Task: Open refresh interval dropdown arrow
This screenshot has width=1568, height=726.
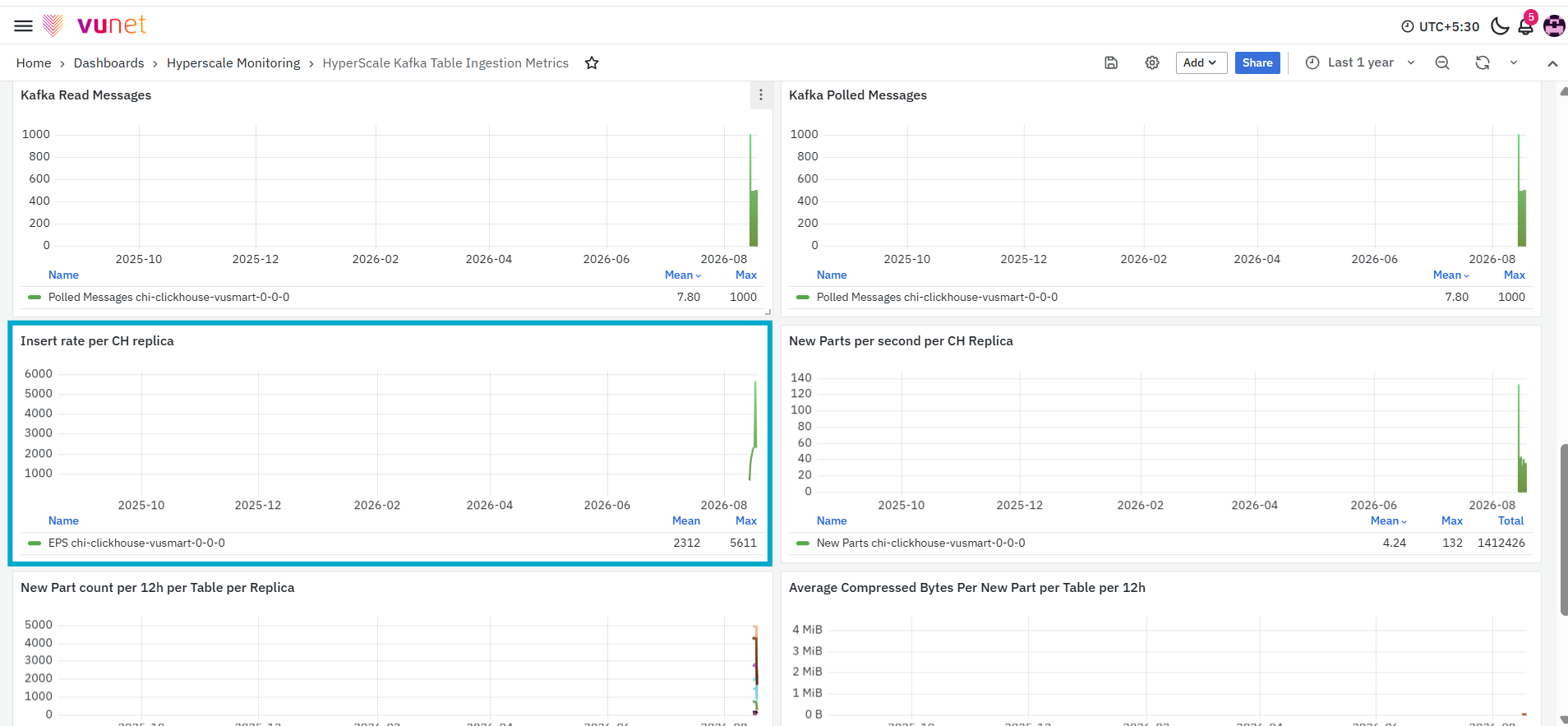Action: [x=1514, y=62]
